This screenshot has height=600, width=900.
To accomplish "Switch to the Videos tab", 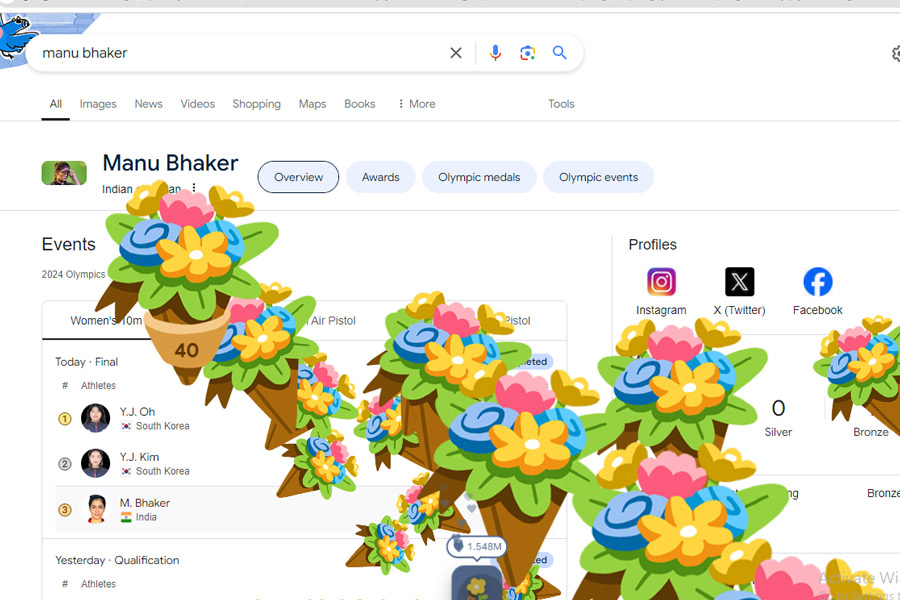I will (x=197, y=104).
